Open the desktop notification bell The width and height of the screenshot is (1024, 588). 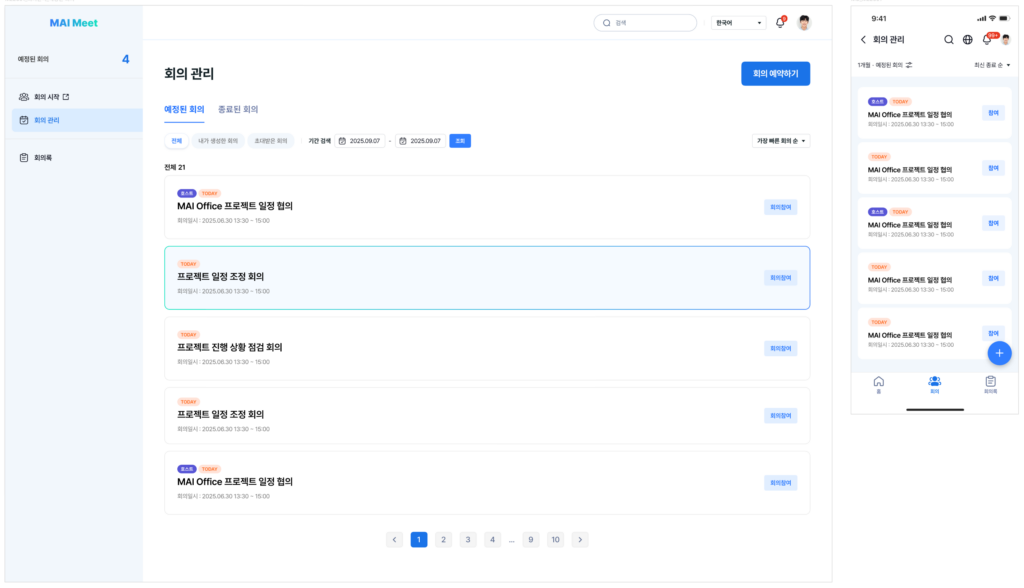pyautogui.click(x=780, y=22)
